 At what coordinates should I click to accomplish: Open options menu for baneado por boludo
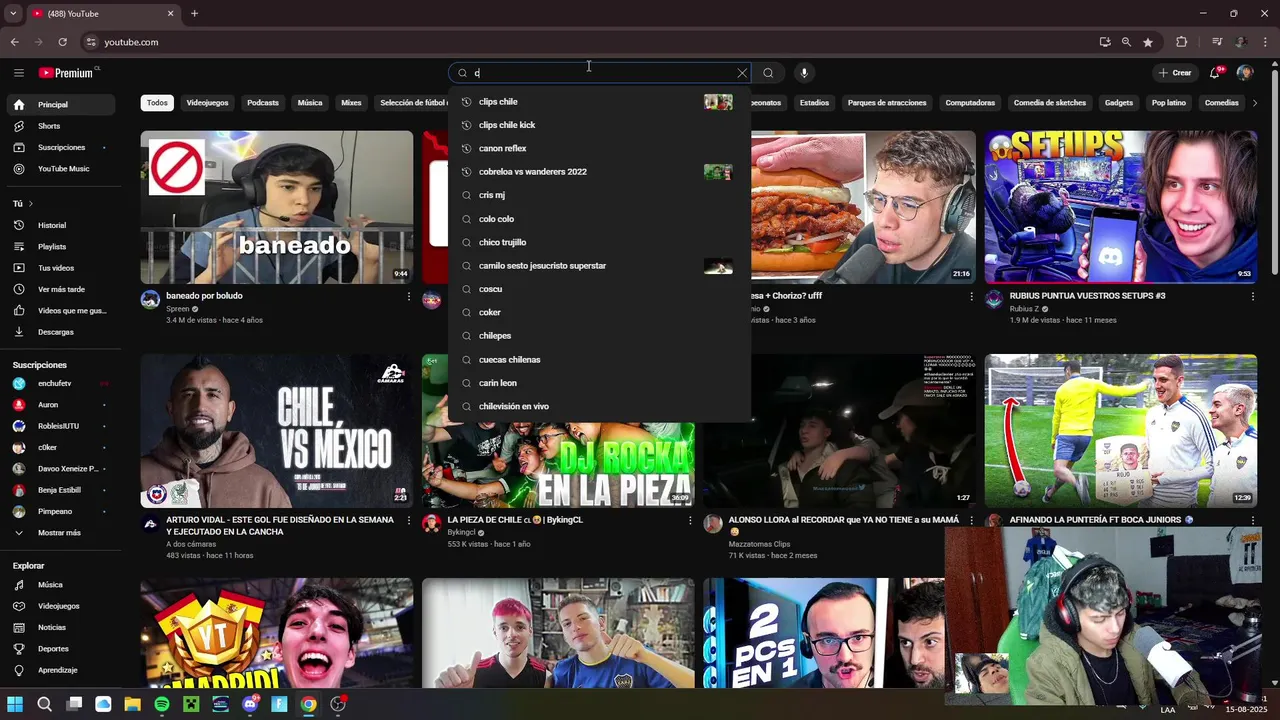pyautogui.click(x=408, y=297)
